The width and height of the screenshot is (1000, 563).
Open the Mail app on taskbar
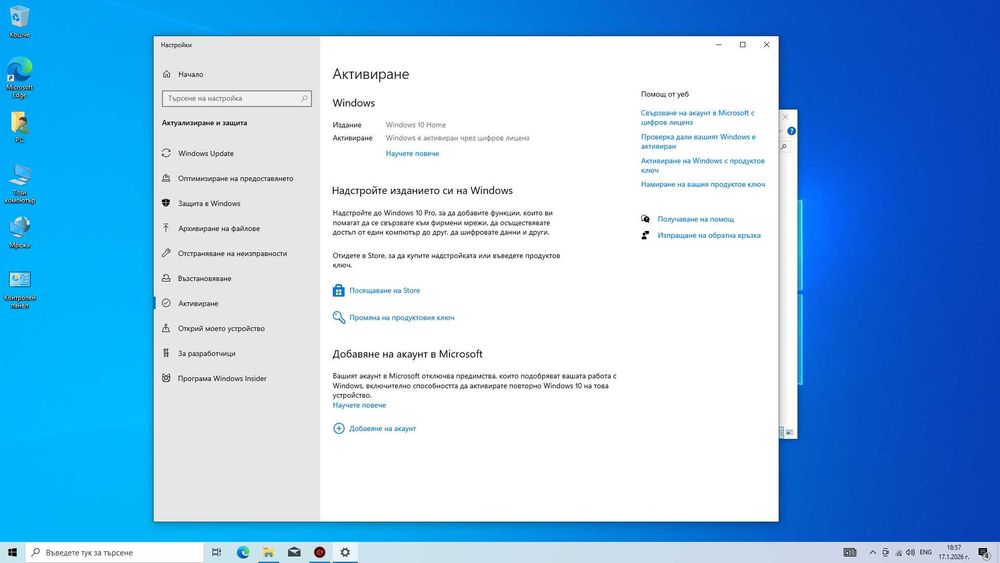click(294, 552)
